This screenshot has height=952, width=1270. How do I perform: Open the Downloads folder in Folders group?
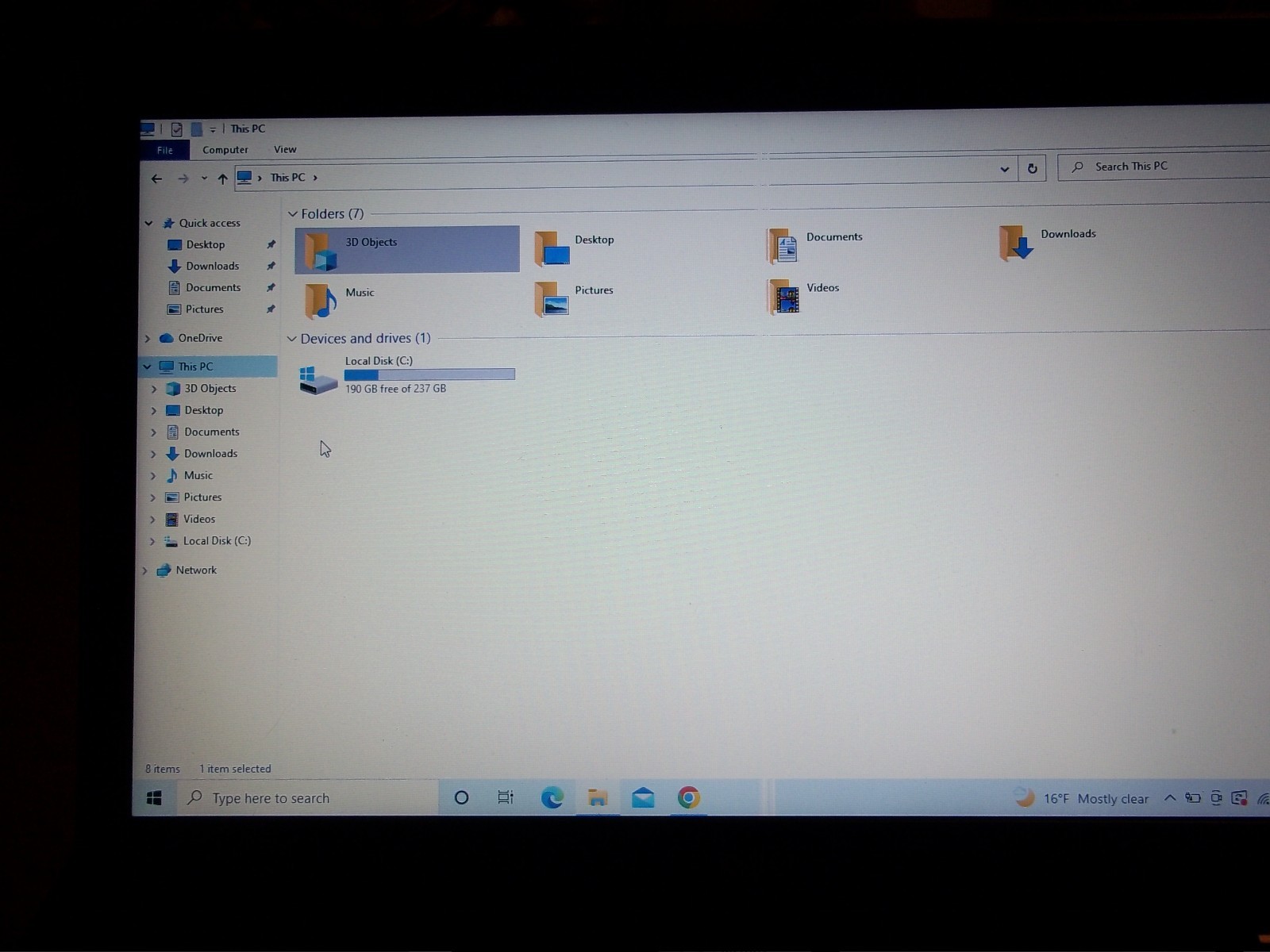coord(1048,241)
